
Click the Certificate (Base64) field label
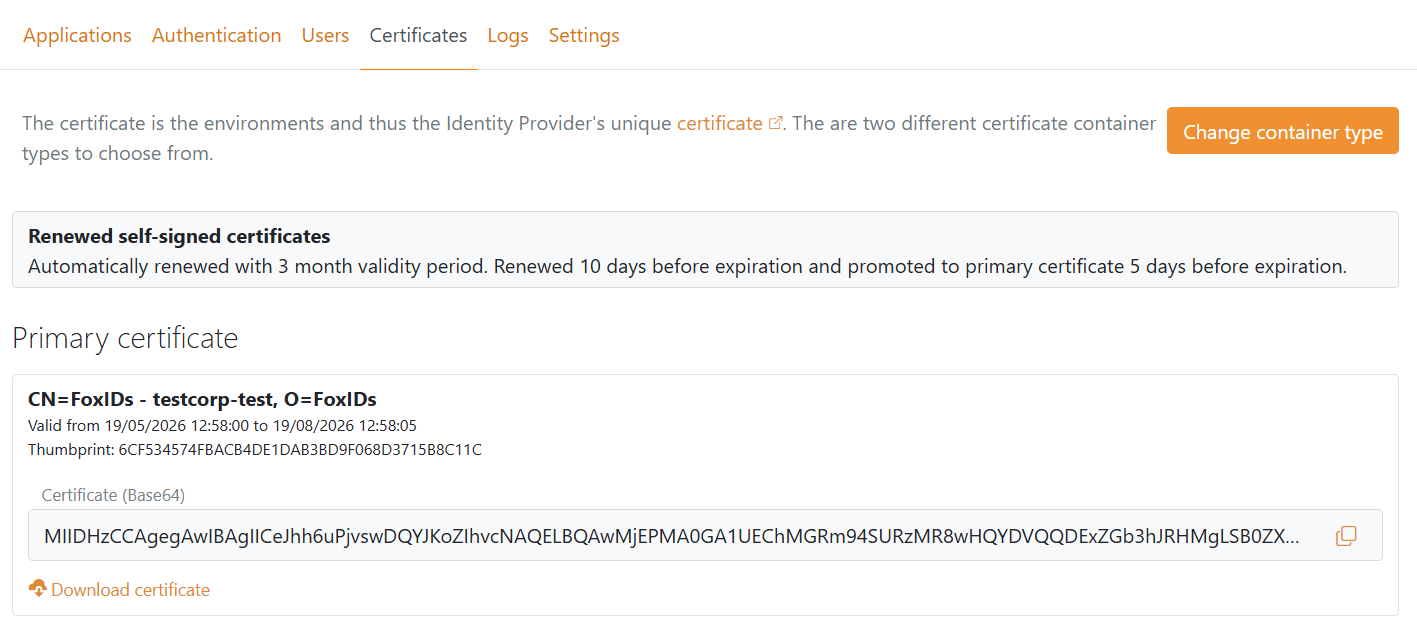click(113, 495)
